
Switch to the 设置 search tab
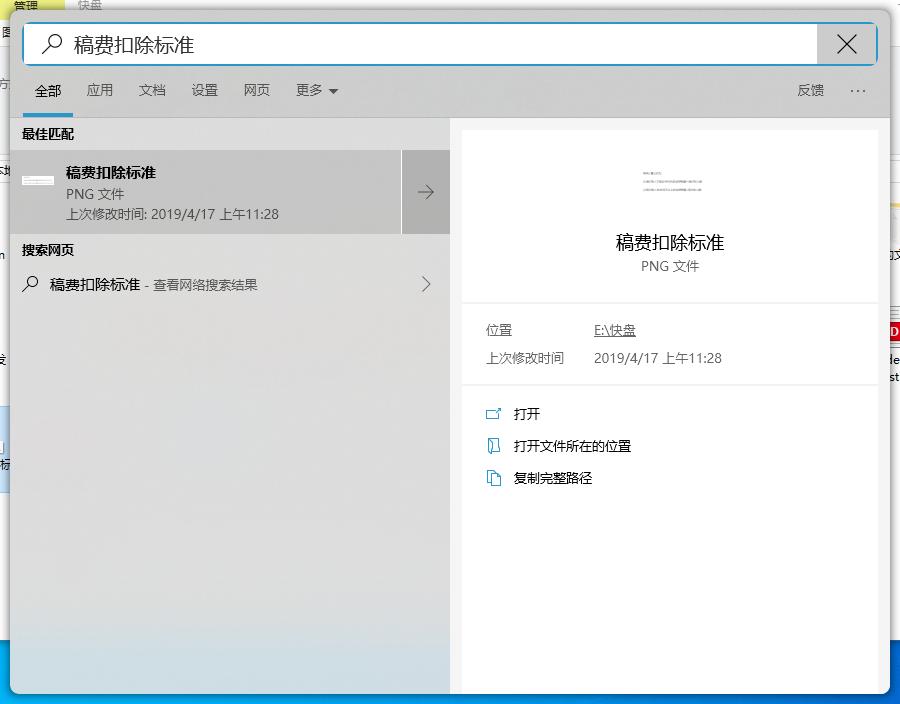[204, 90]
